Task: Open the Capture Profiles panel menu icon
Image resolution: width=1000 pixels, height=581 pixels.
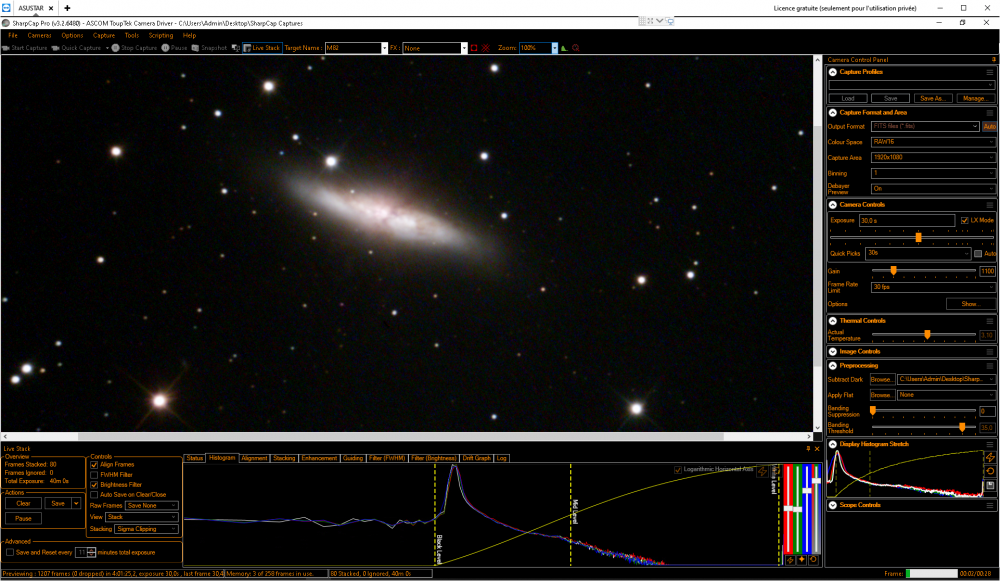Action: (990, 72)
